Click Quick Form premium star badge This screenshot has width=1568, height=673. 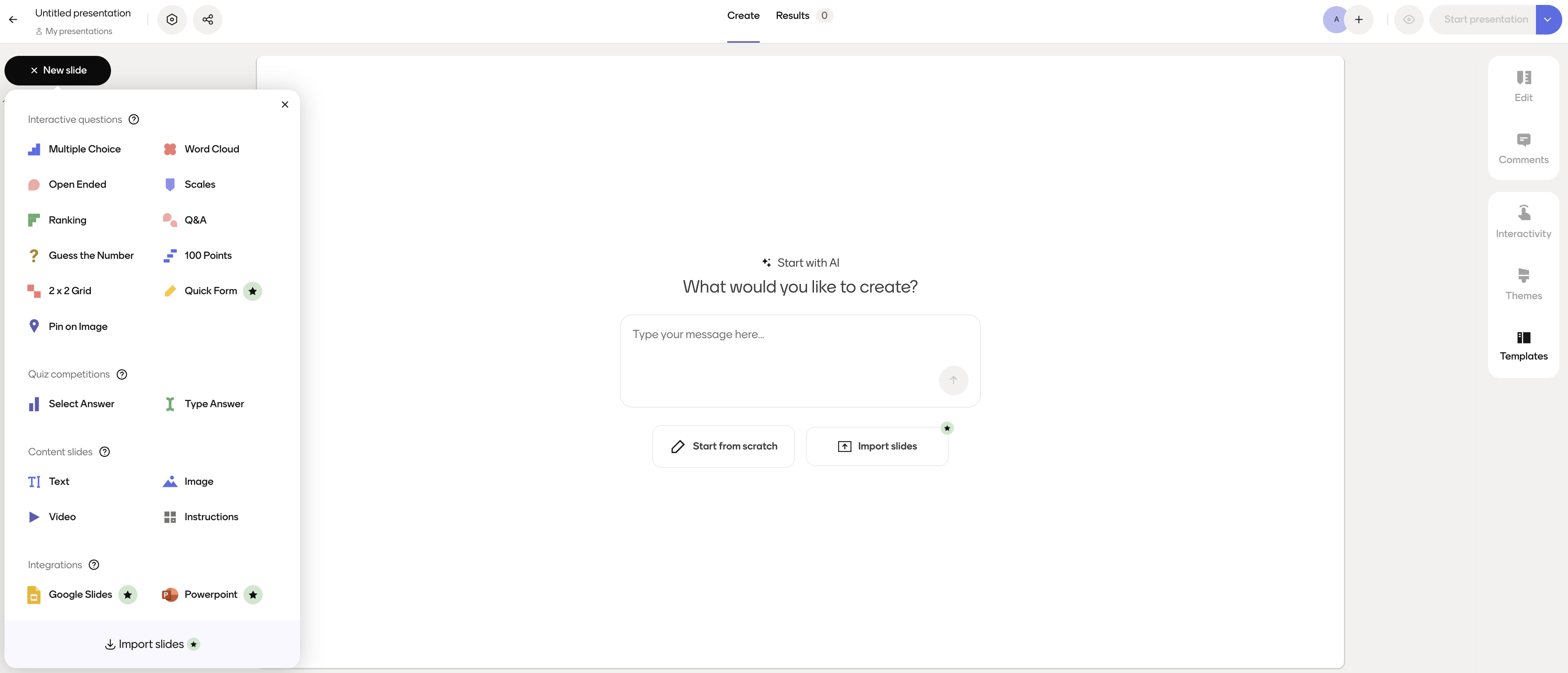pos(252,291)
